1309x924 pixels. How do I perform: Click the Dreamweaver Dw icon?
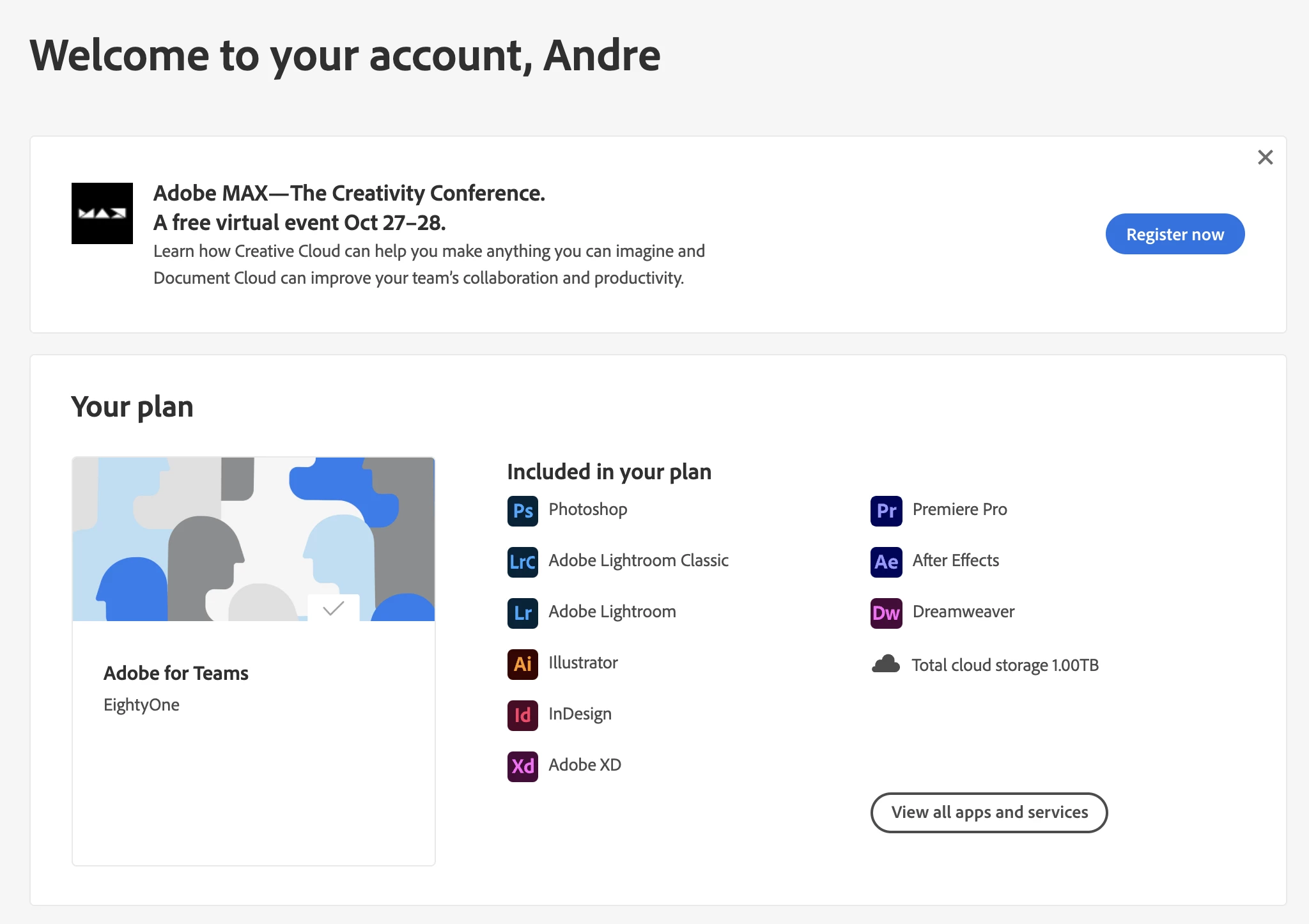tap(886, 613)
